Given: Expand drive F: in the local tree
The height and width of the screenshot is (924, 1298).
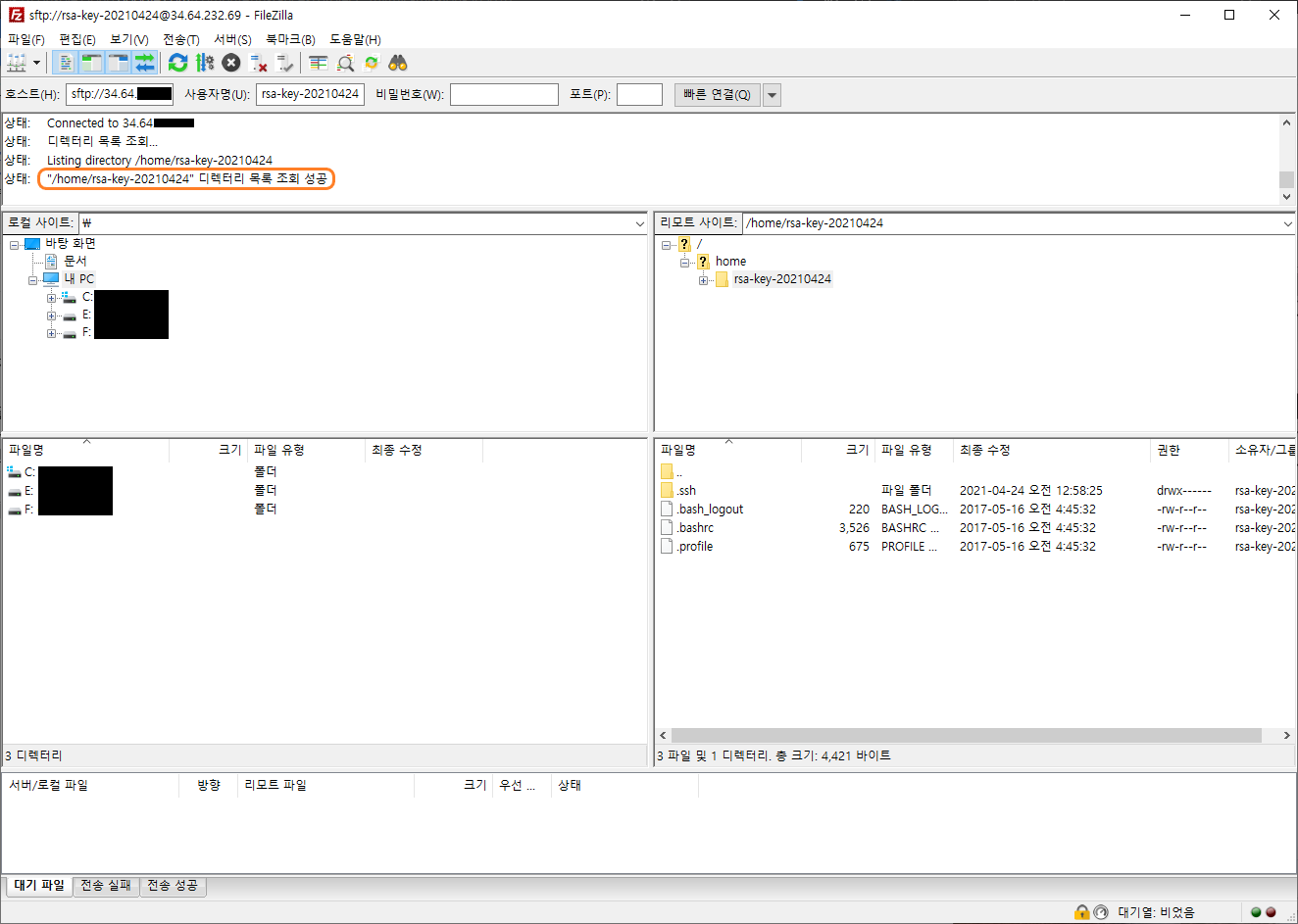Looking at the screenshot, I should coord(52,333).
